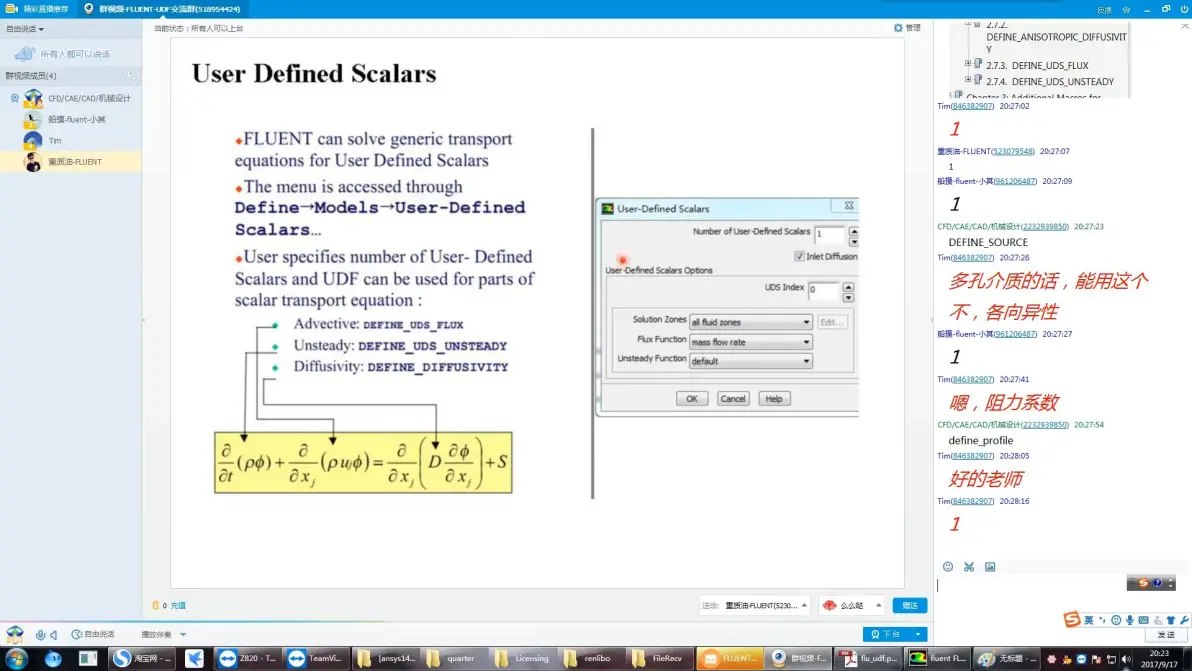The width and height of the screenshot is (1192, 671).
Task: Open the flu_udf PDF taskbar item
Action: click(869, 658)
